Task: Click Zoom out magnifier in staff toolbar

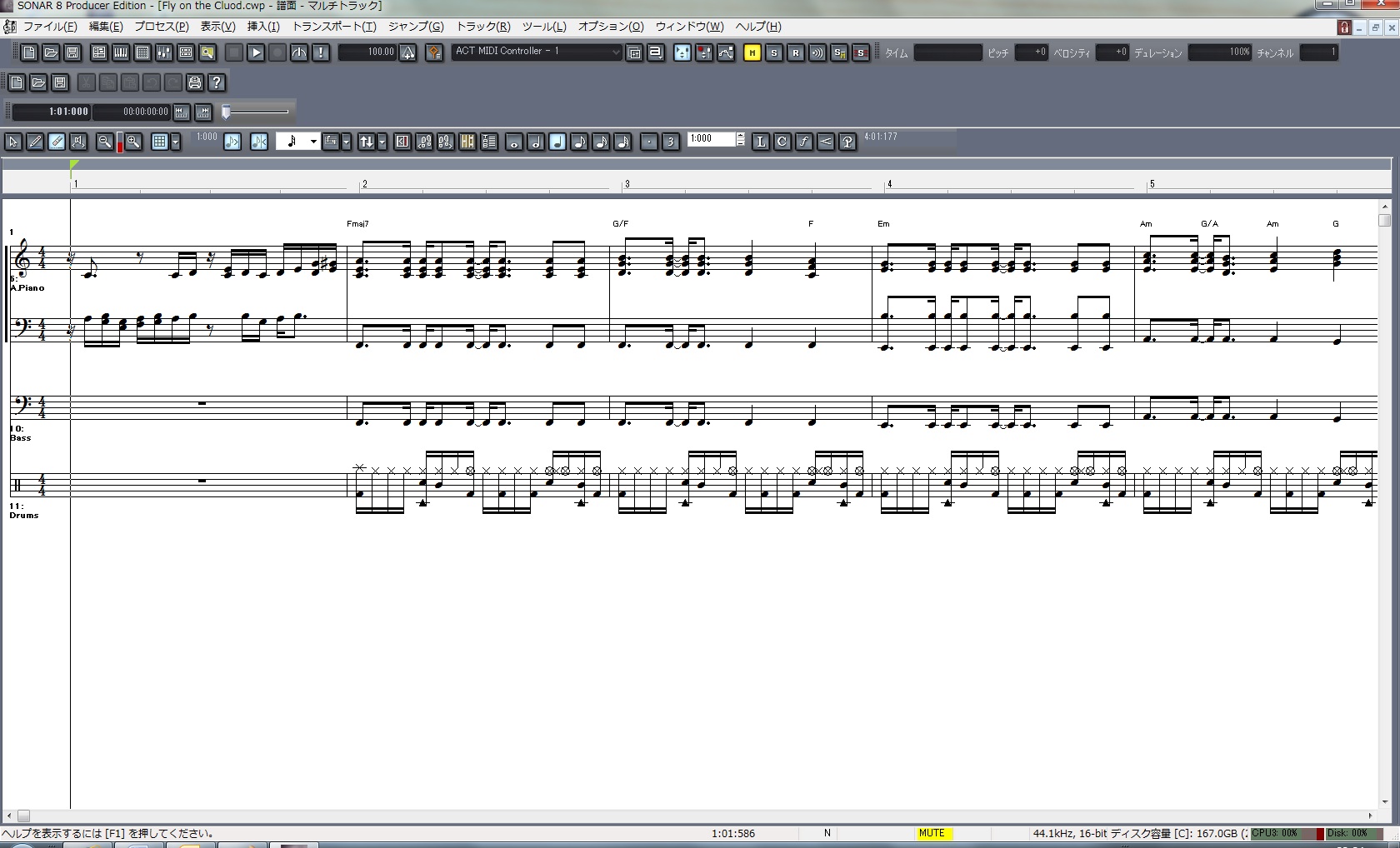Action: point(105,142)
